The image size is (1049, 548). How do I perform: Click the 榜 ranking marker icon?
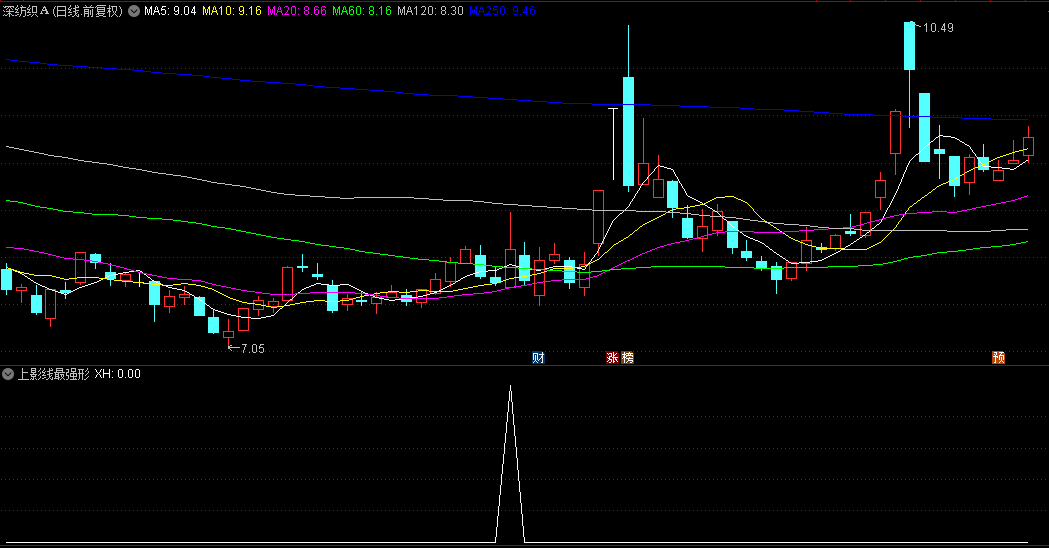[628, 357]
